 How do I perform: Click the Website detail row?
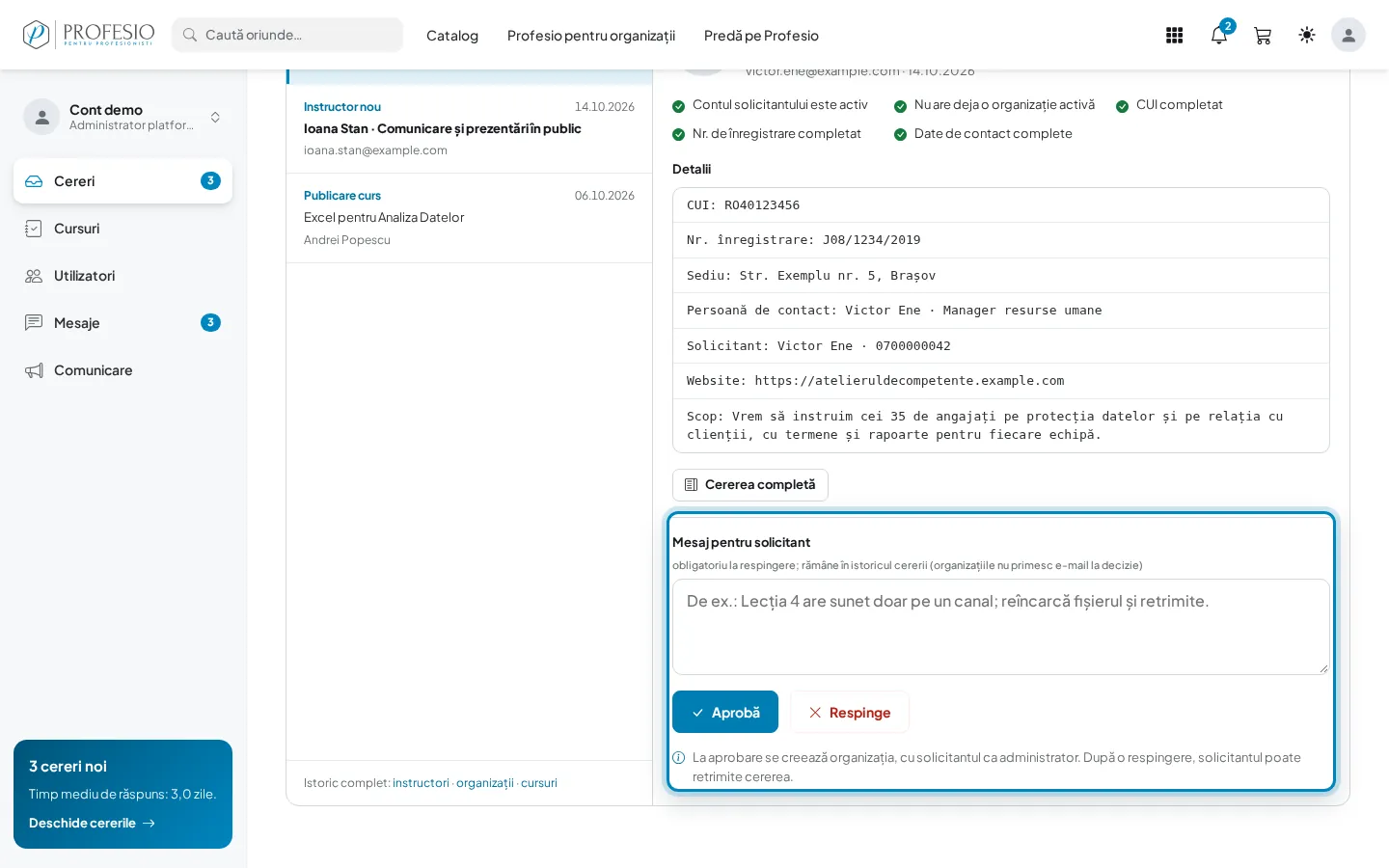point(1001,381)
